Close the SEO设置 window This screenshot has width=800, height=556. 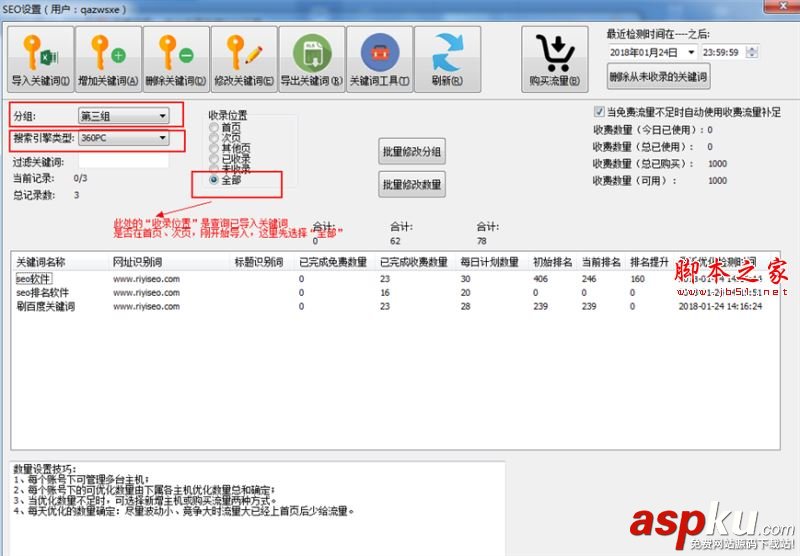pyautogui.click(x=782, y=6)
